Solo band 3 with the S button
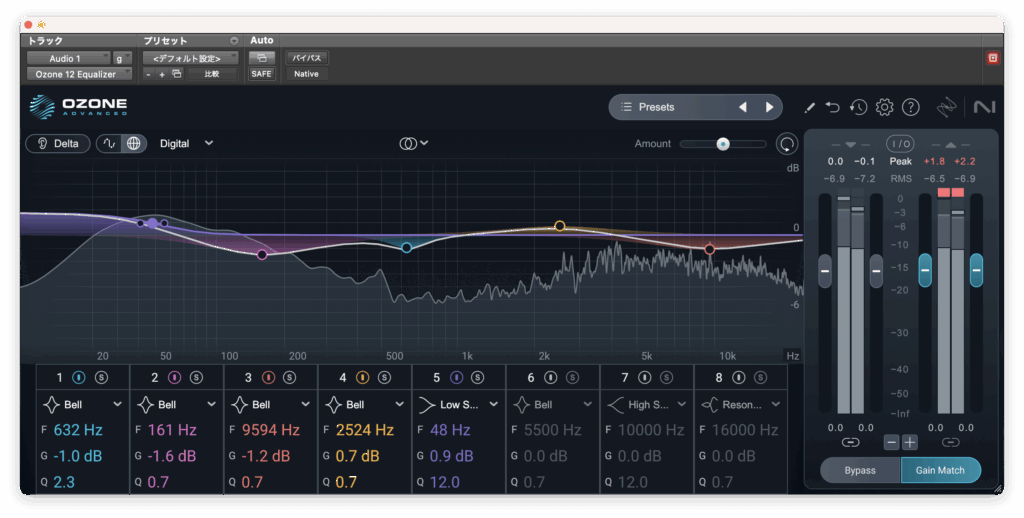 point(289,377)
